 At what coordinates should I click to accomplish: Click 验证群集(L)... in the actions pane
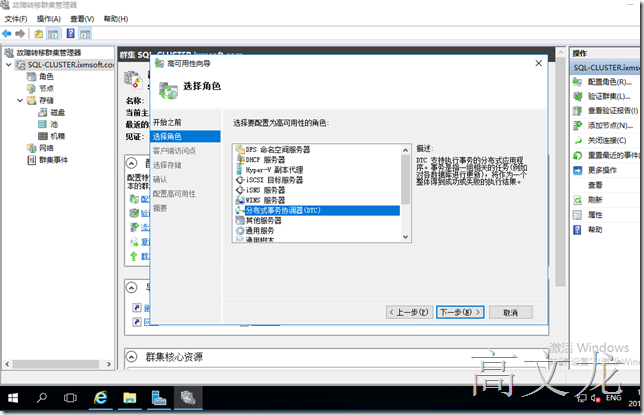tap(609, 97)
